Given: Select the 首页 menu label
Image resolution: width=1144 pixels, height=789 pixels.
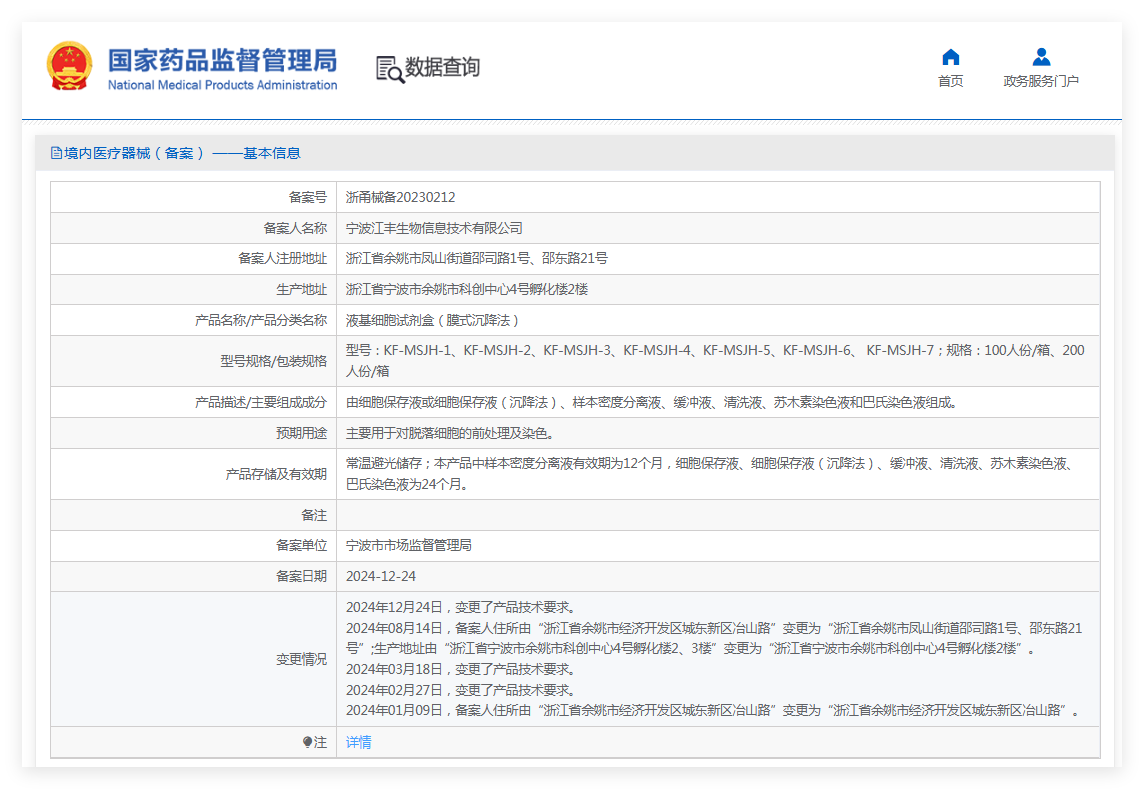Looking at the screenshot, I should coord(951,81).
